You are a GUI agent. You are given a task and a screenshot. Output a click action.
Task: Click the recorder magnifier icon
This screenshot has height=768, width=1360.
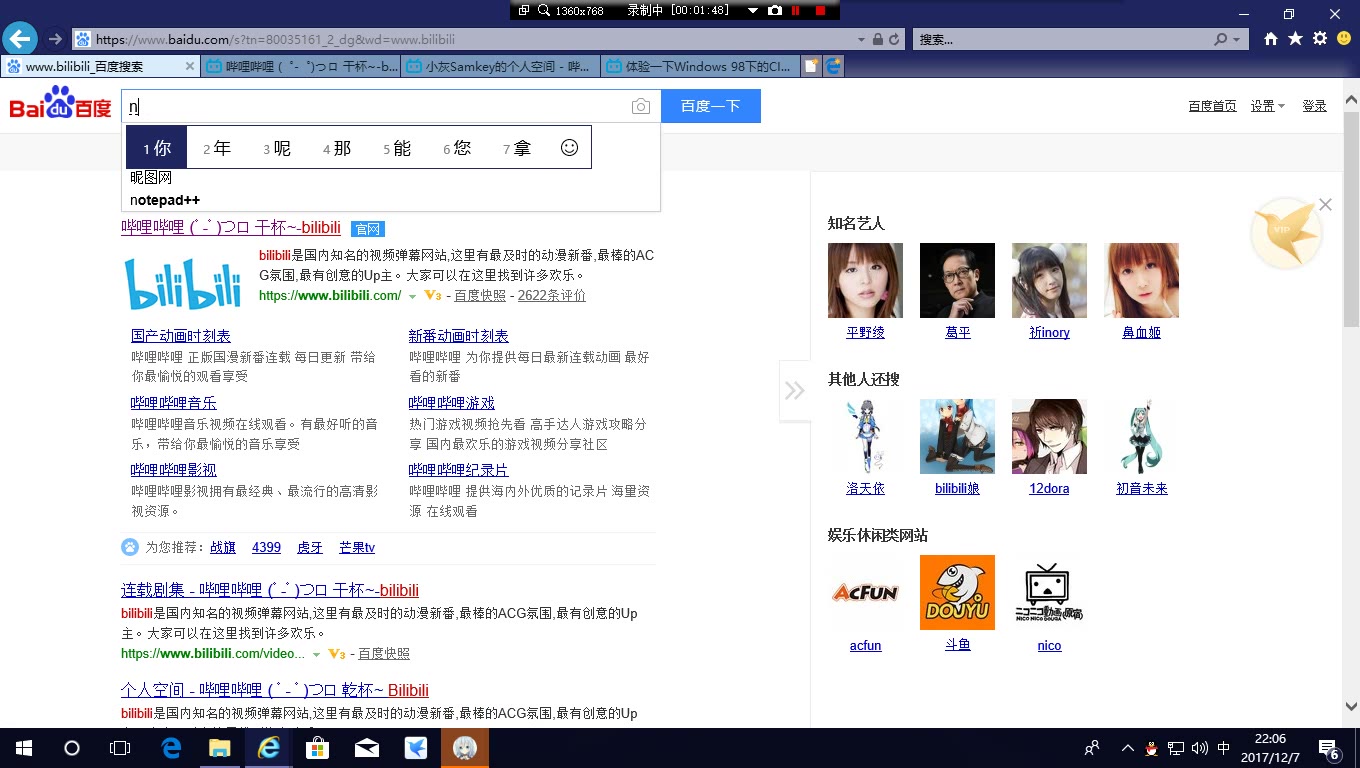[545, 10]
